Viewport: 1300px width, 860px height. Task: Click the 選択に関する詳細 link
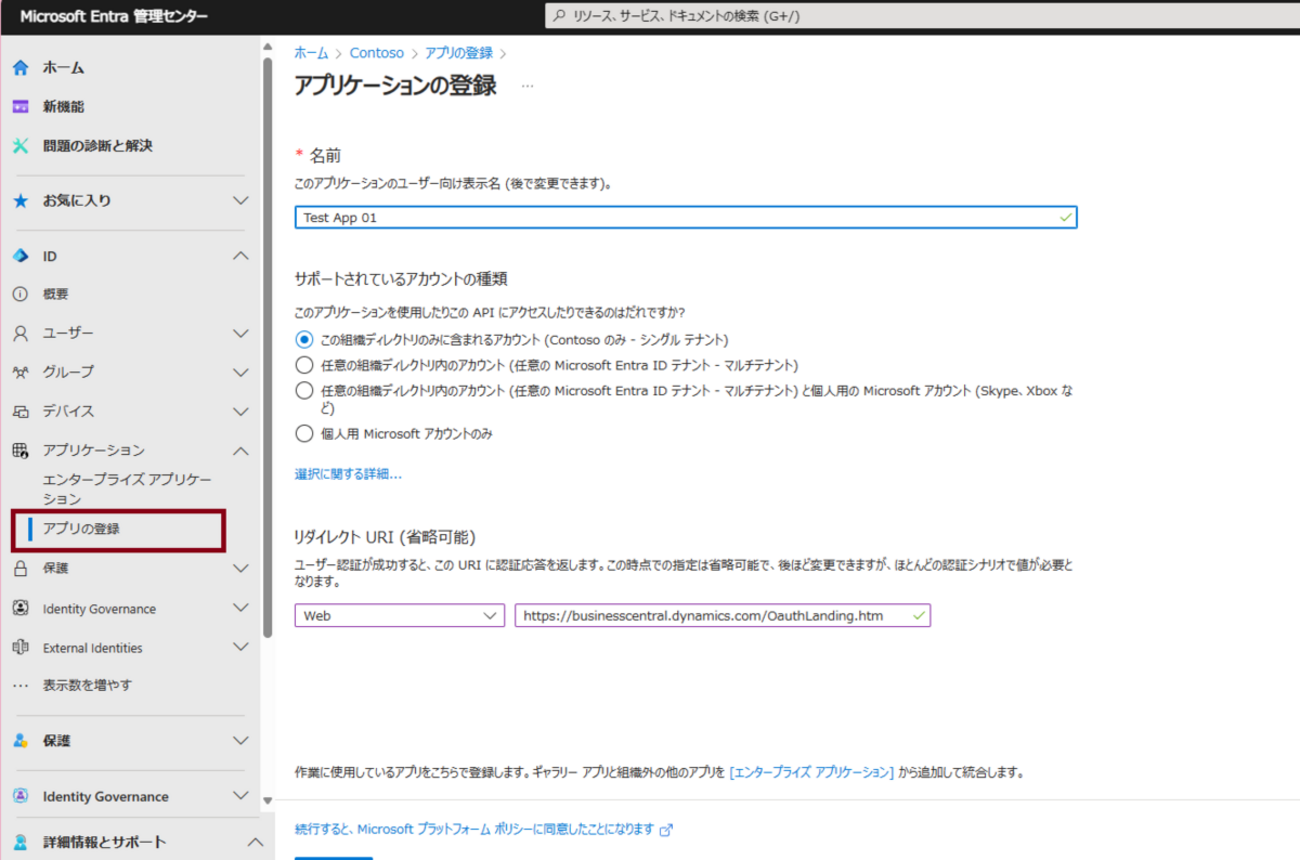click(x=348, y=474)
